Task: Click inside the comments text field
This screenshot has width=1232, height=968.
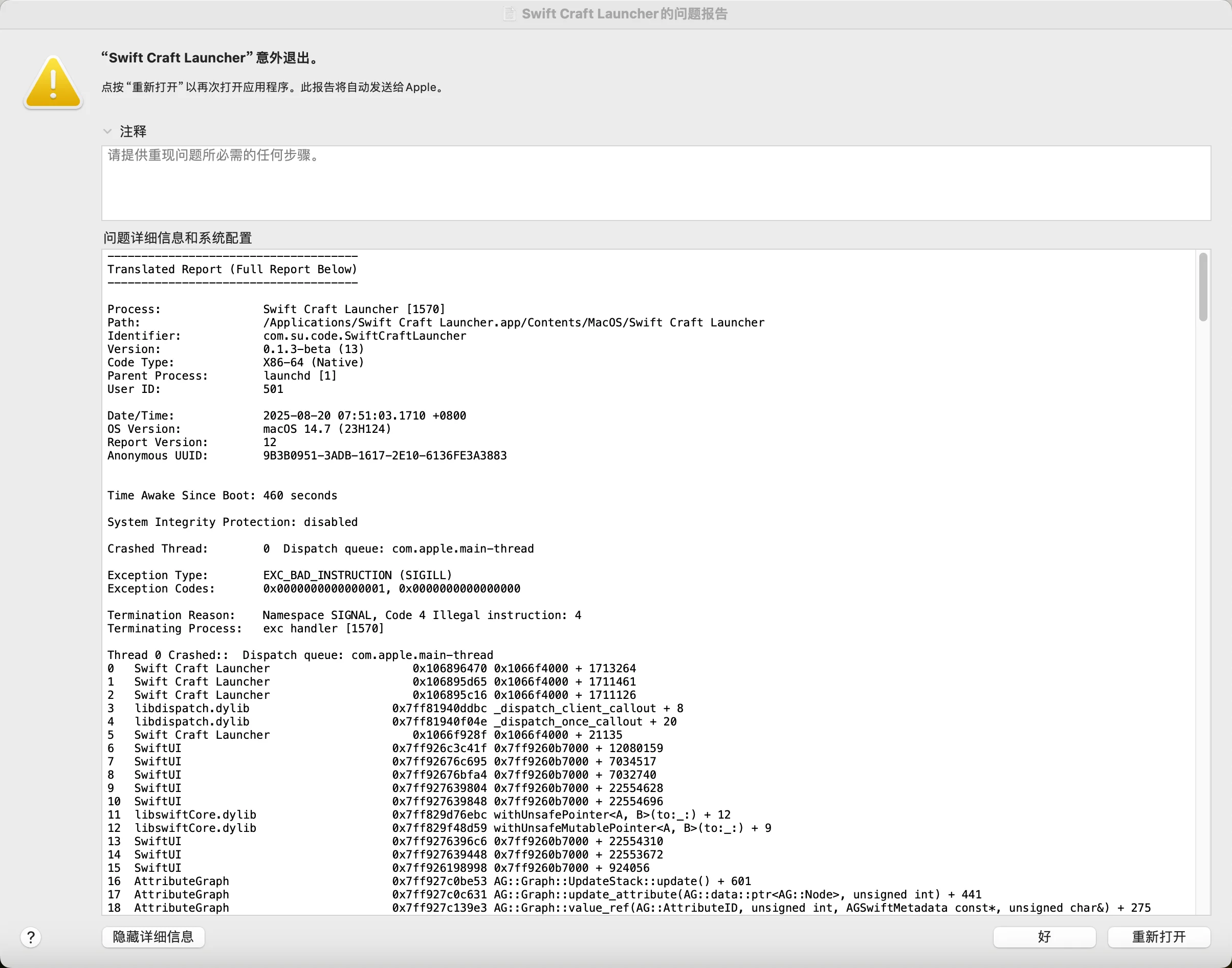Action: [656, 183]
